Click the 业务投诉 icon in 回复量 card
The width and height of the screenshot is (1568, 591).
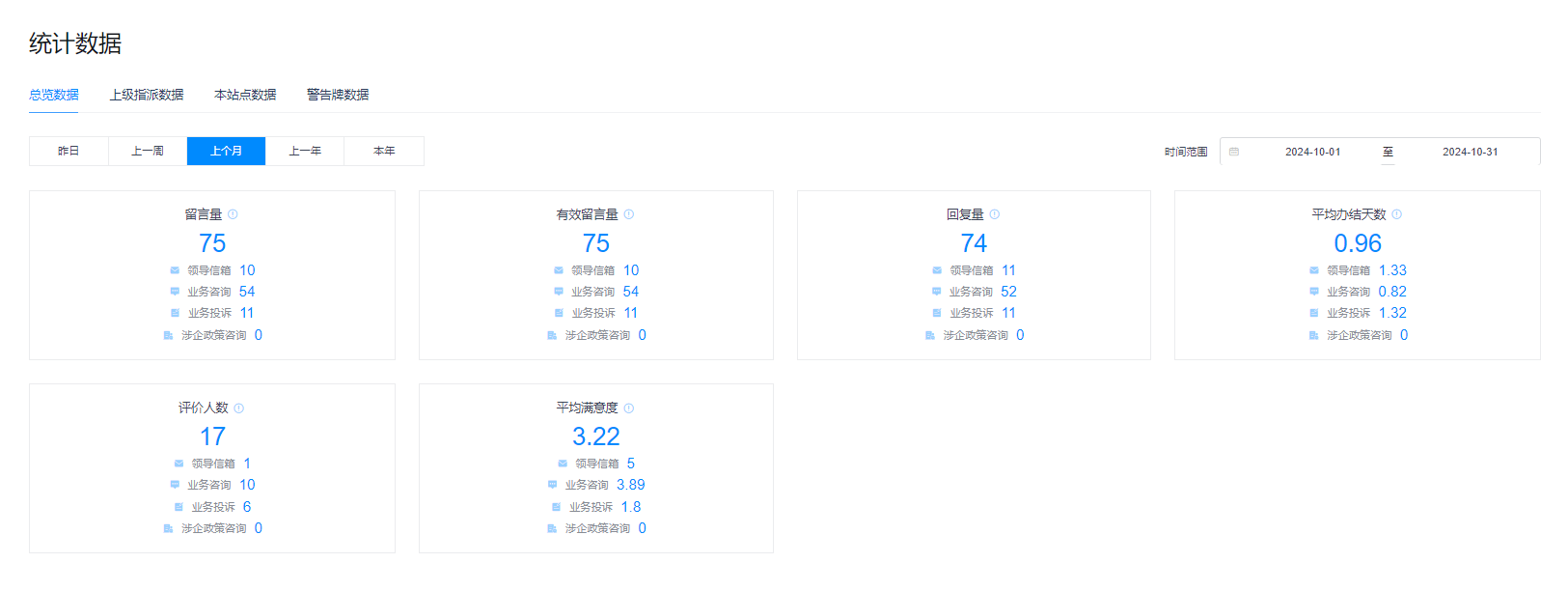(937, 313)
